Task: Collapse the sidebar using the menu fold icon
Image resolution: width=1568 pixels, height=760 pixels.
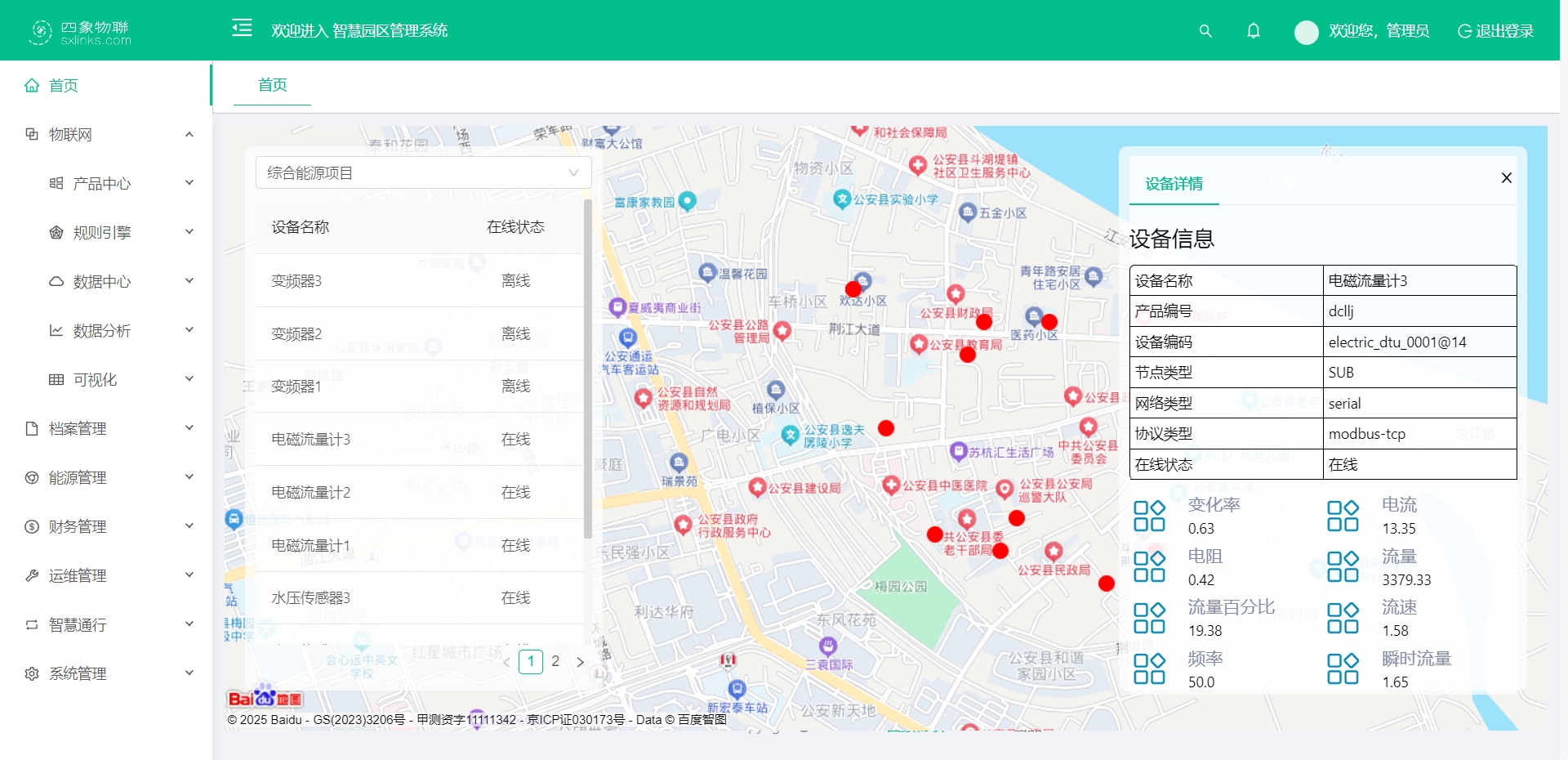Action: point(242,29)
